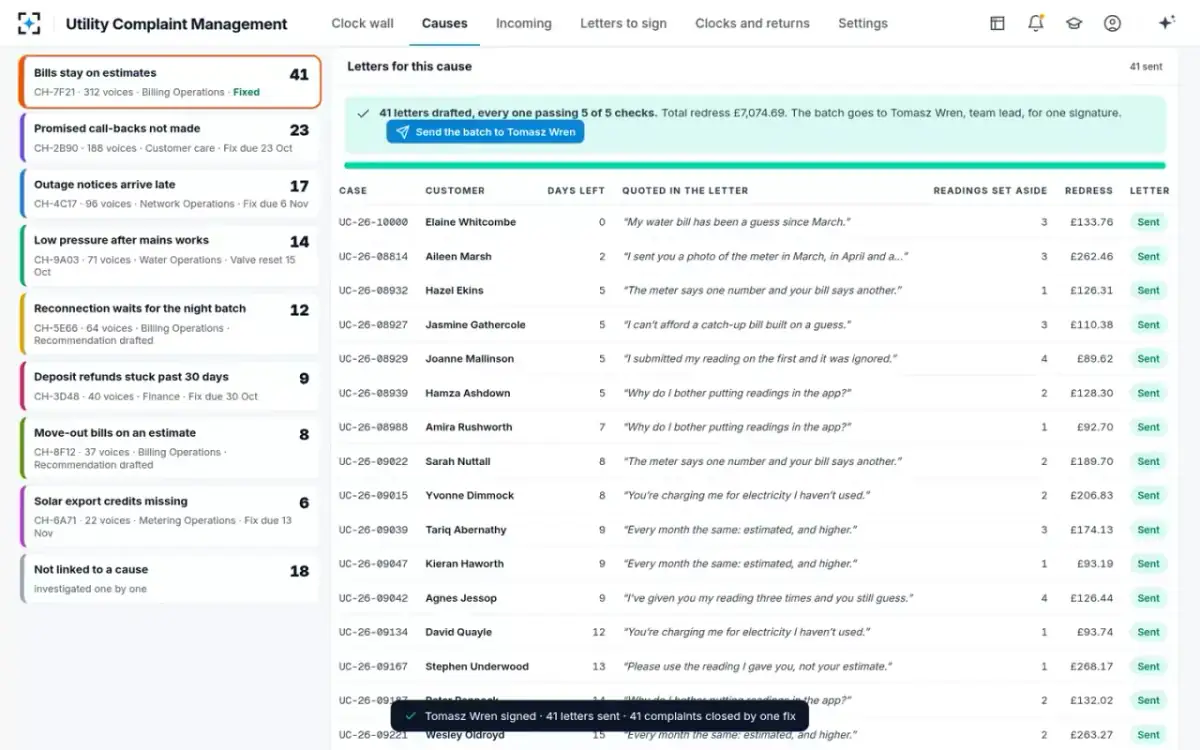This screenshot has width=1200, height=750.
Task: Click the Sent badge for Agnes Jessop
Action: click(x=1148, y=598)
